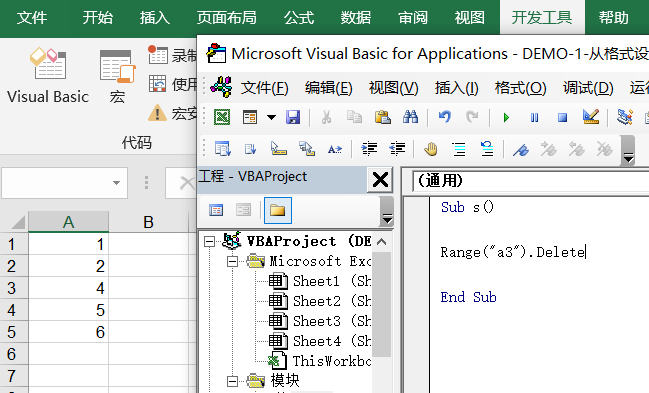Select Sheet2 in the project tree

tap(320, 301)
